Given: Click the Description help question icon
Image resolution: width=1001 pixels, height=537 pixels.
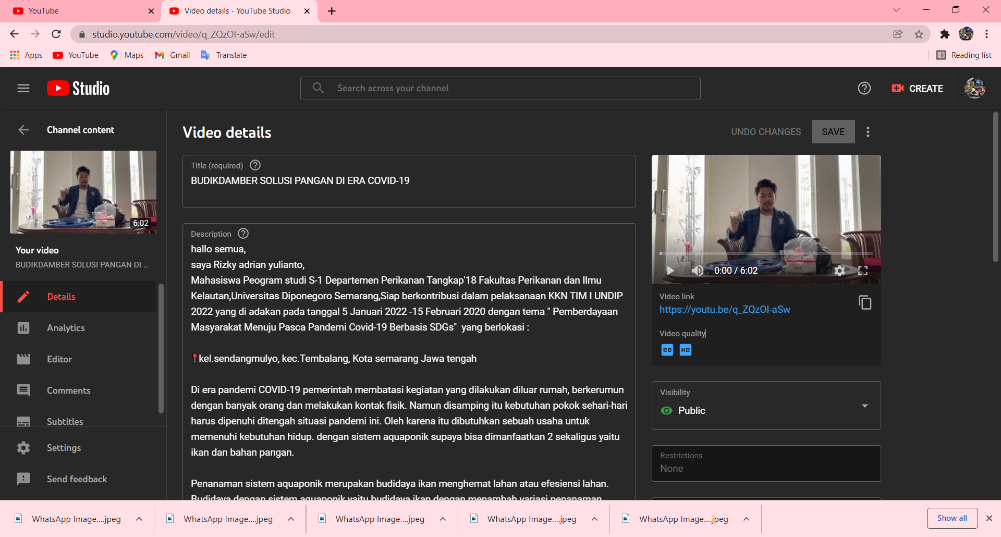Looking at the screenshot, I should (243, 234).
